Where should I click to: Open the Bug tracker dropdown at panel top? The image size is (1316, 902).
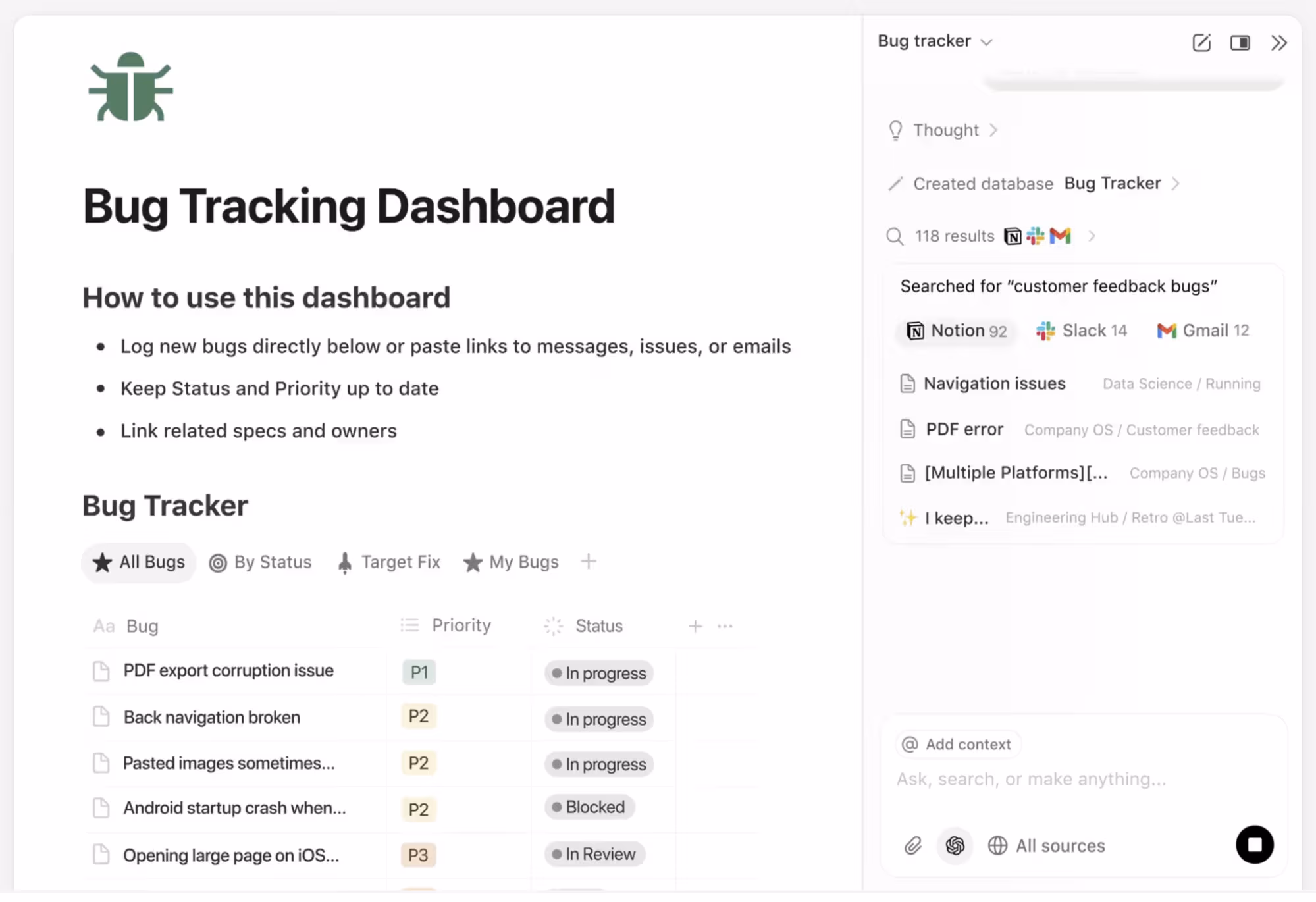click(934, 41)
